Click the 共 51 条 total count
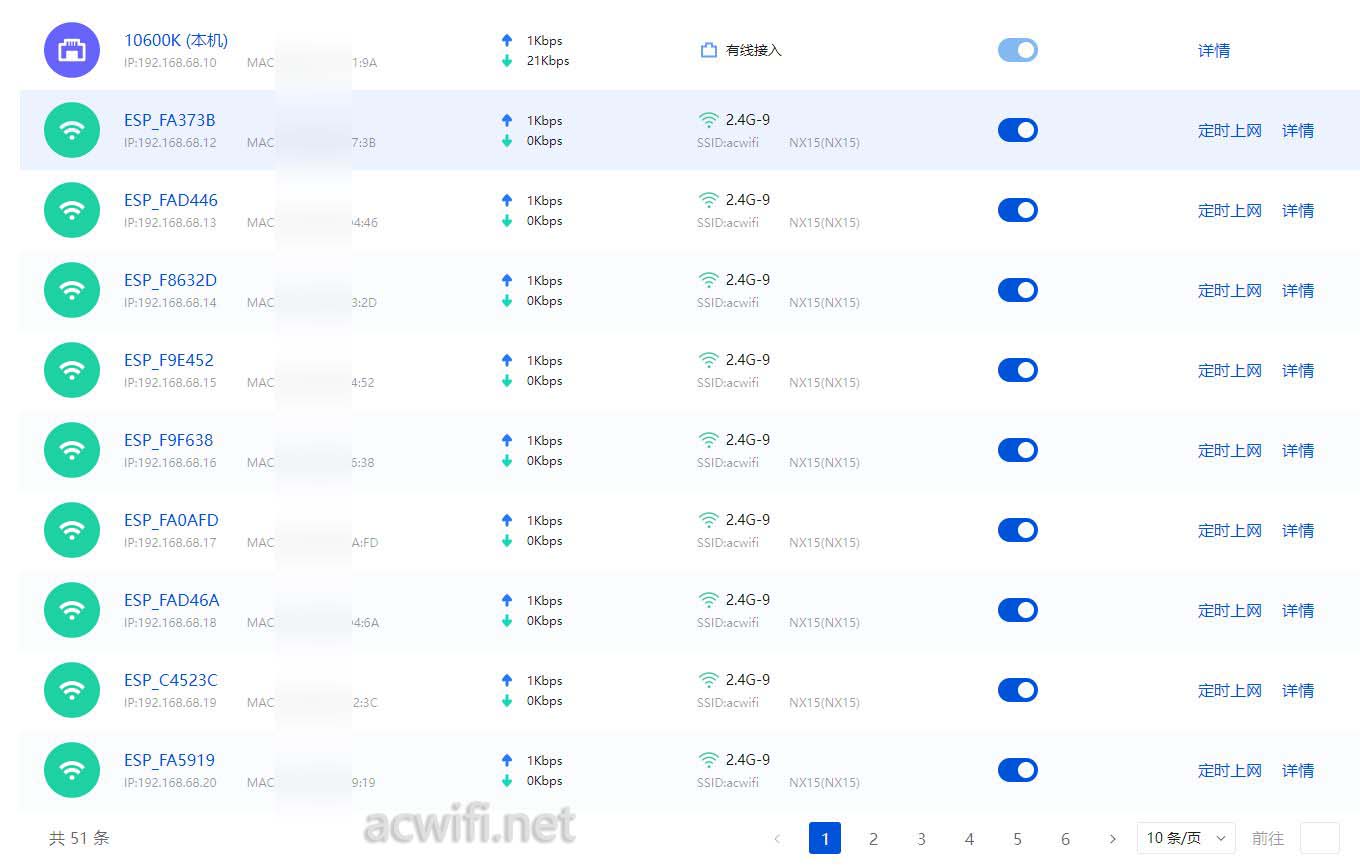Screen dimensions: 1360x867 (79, 838)
